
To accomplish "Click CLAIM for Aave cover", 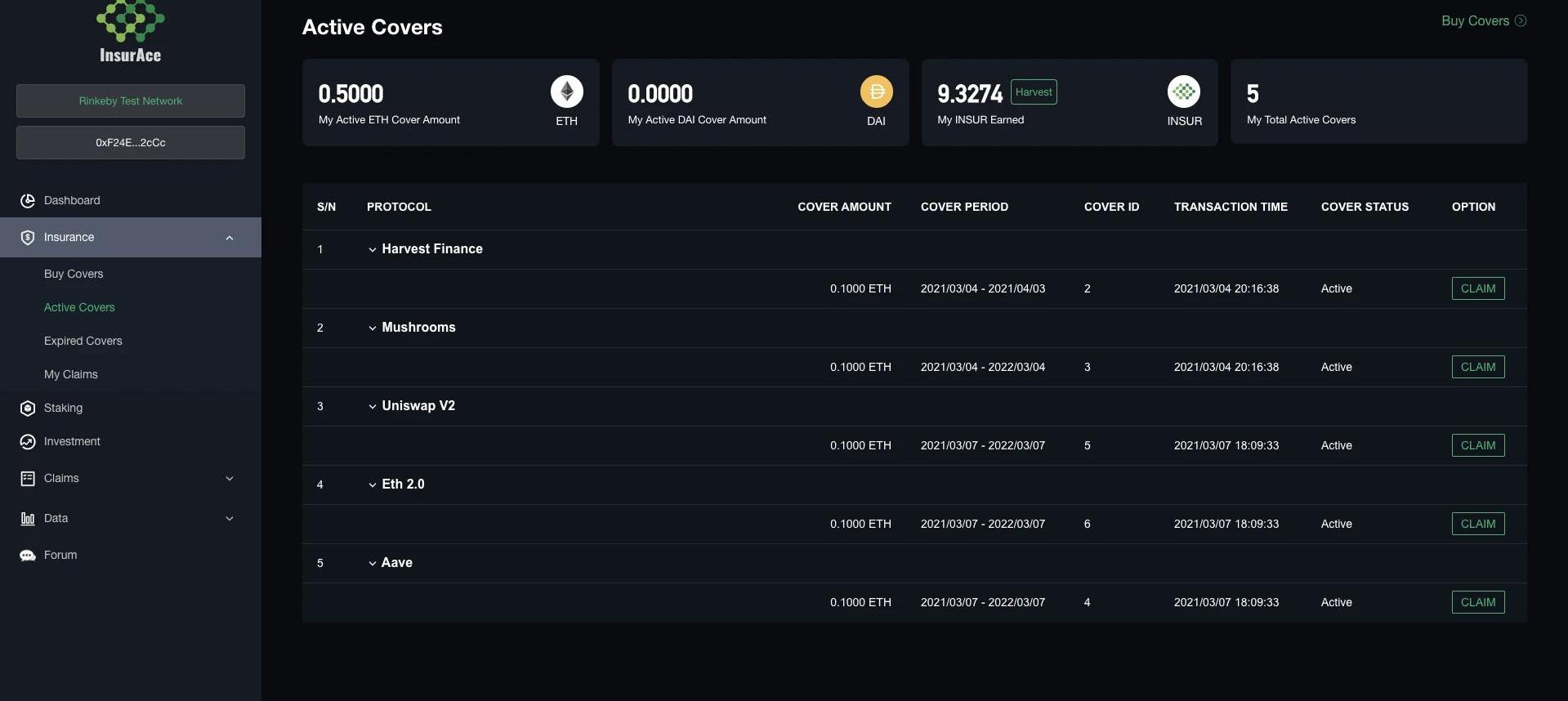I will [1477, 603].
